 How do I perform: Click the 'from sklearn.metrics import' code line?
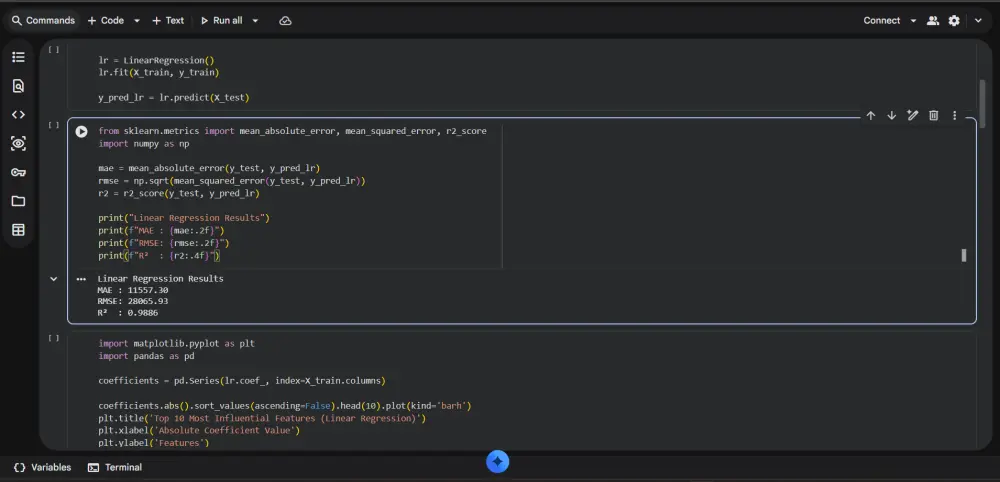pyautogui.click(x=292, y=131)
